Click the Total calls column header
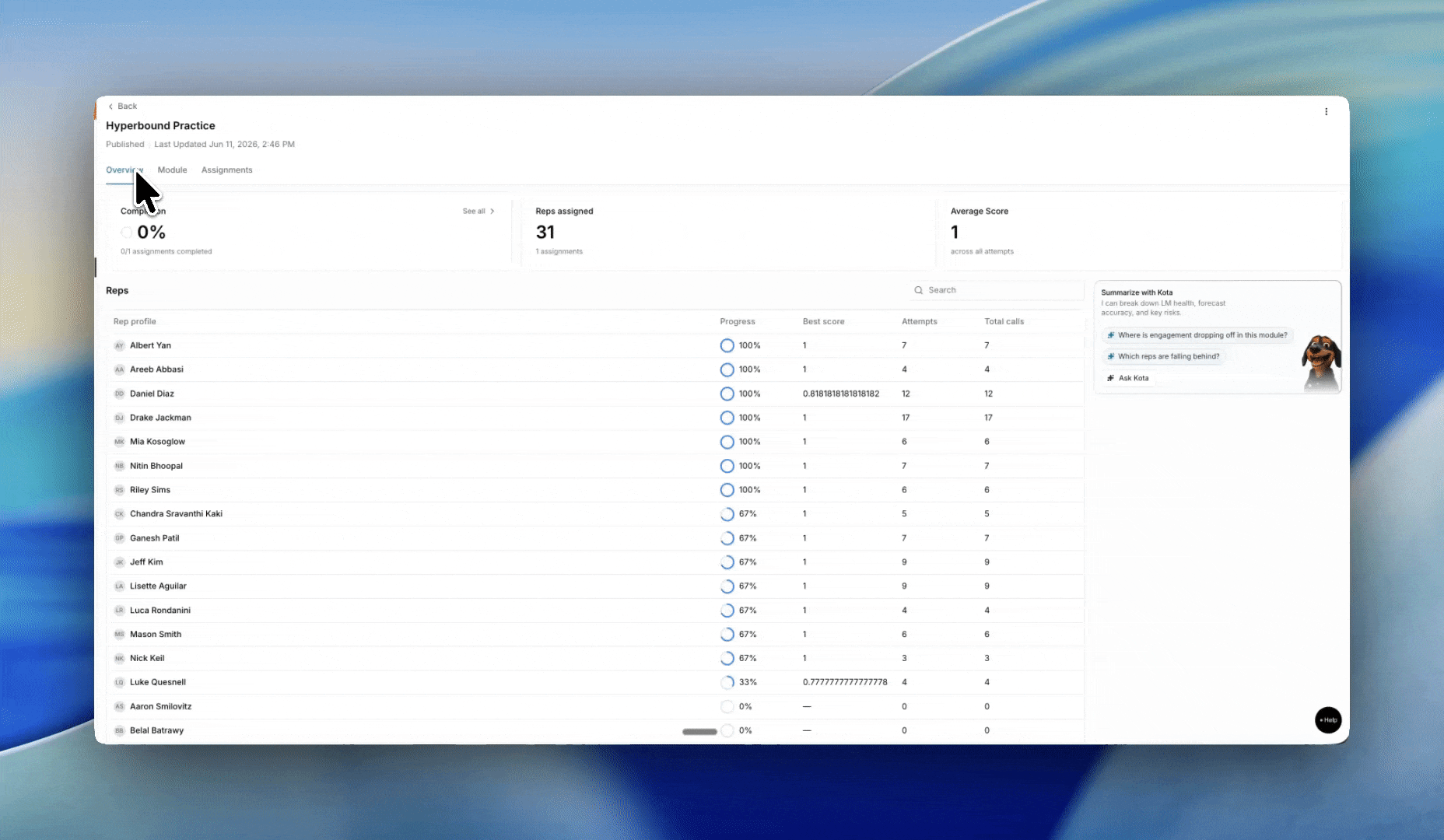Screen dimensions: 1444x840 coord(1004,321)
